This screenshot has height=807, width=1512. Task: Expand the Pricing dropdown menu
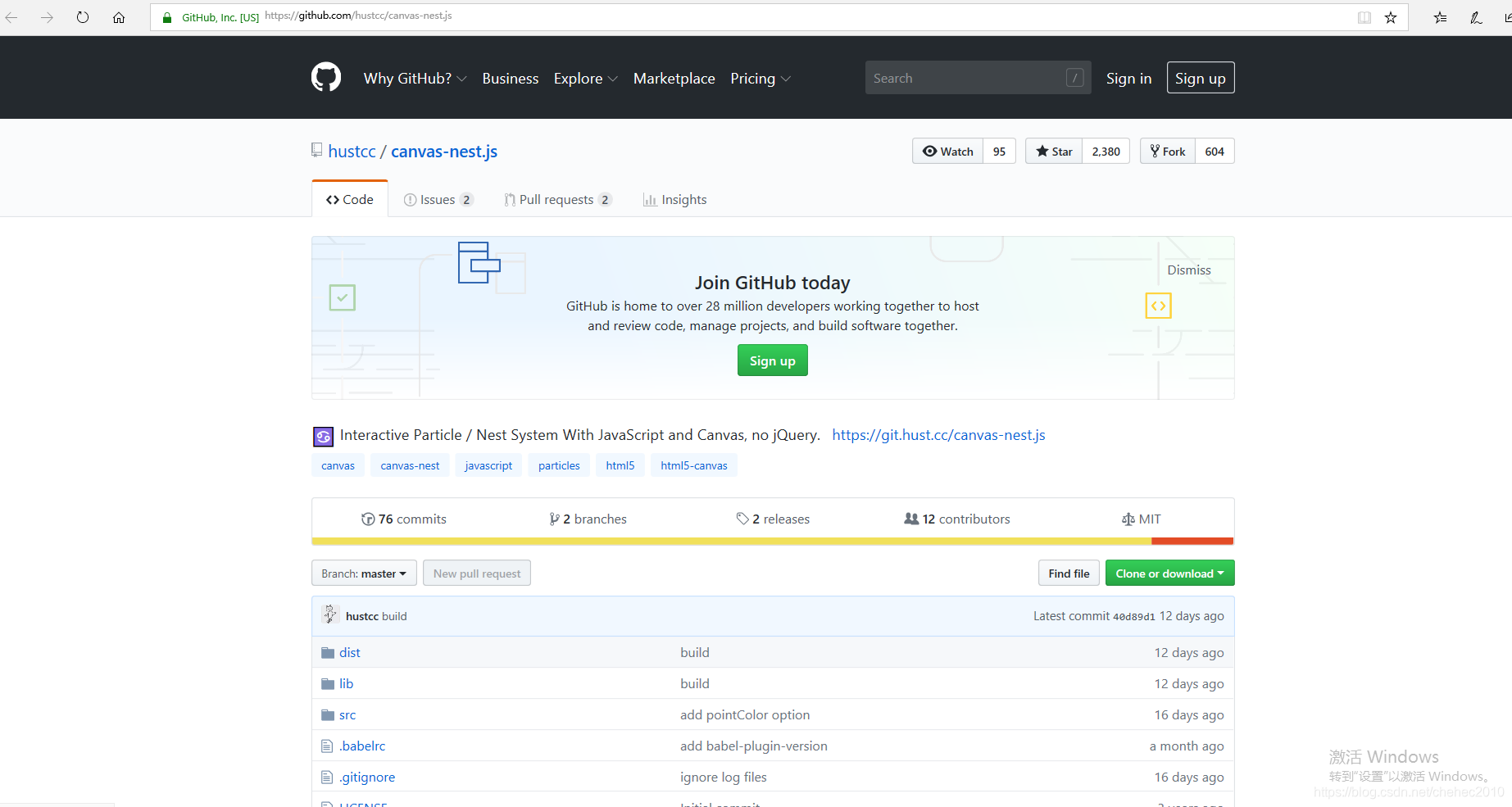pos(760,79)
